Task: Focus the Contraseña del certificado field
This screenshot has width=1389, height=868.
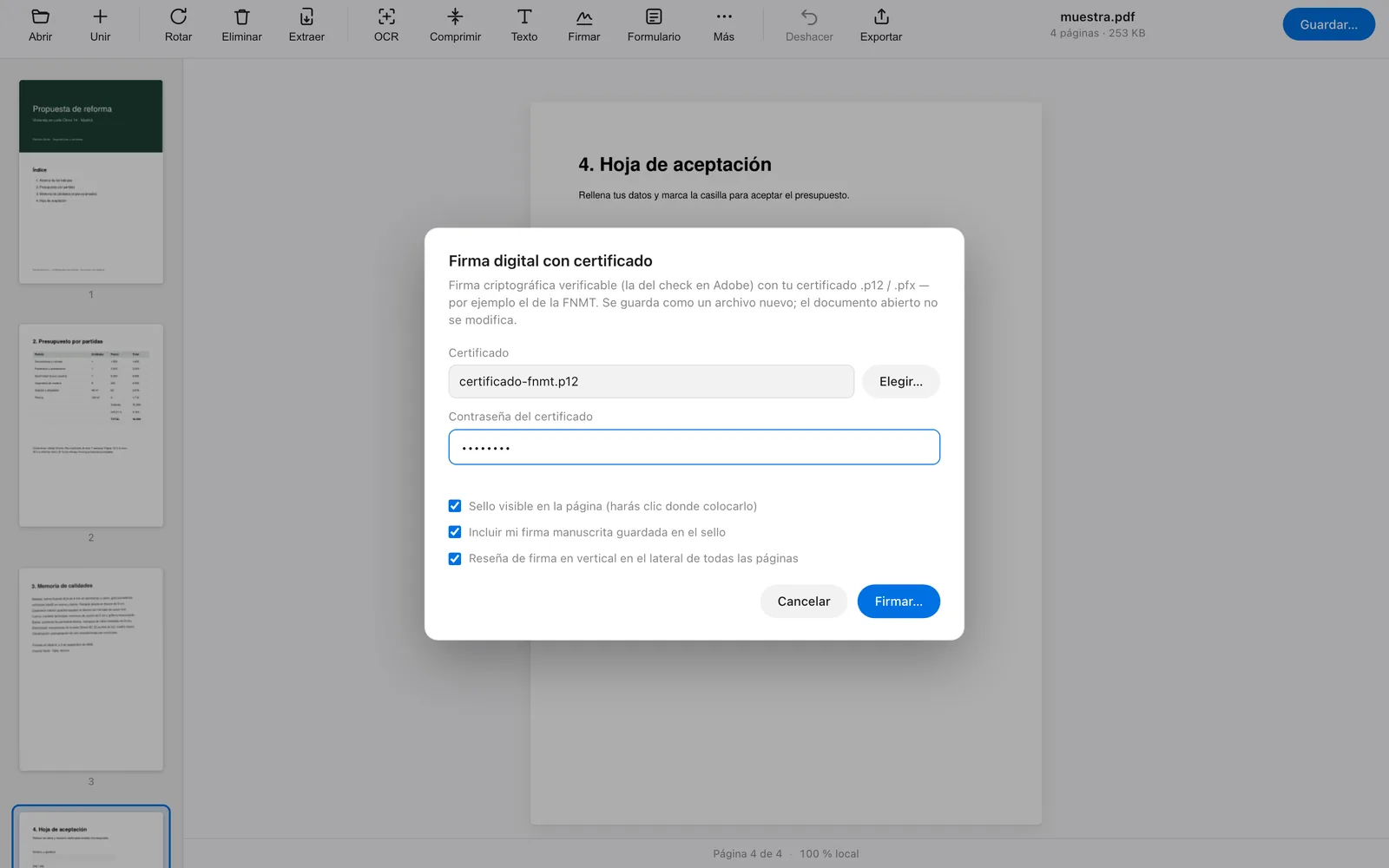Action: pyautogui.click(x=694, y=447)
